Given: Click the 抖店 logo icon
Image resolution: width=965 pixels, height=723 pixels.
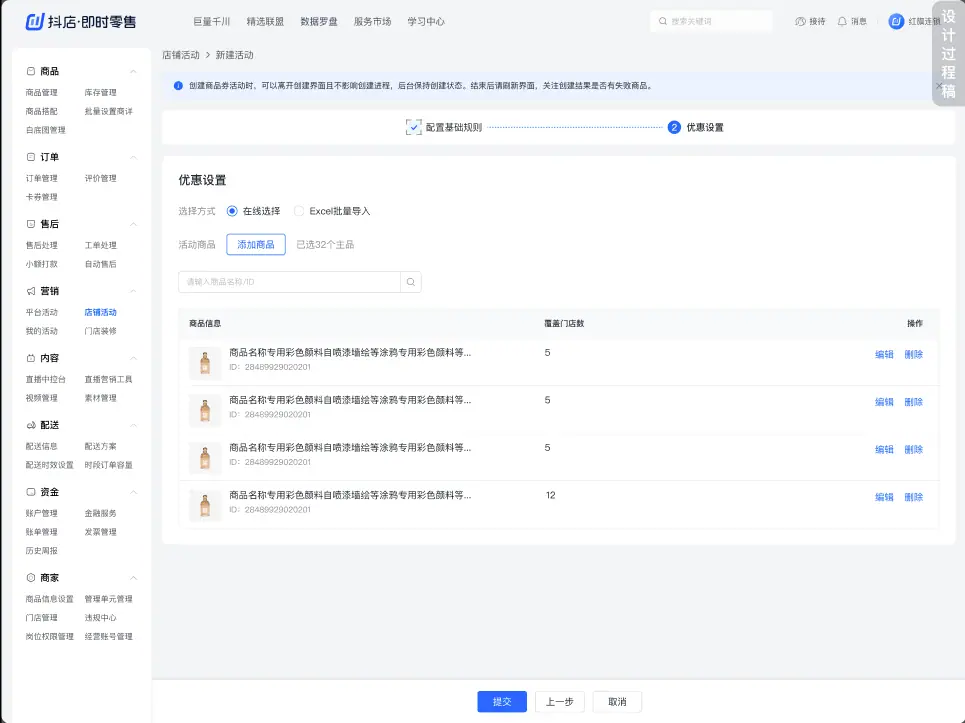Looking at the screenshot, I should pyautogui.click(x=34, y=22).
